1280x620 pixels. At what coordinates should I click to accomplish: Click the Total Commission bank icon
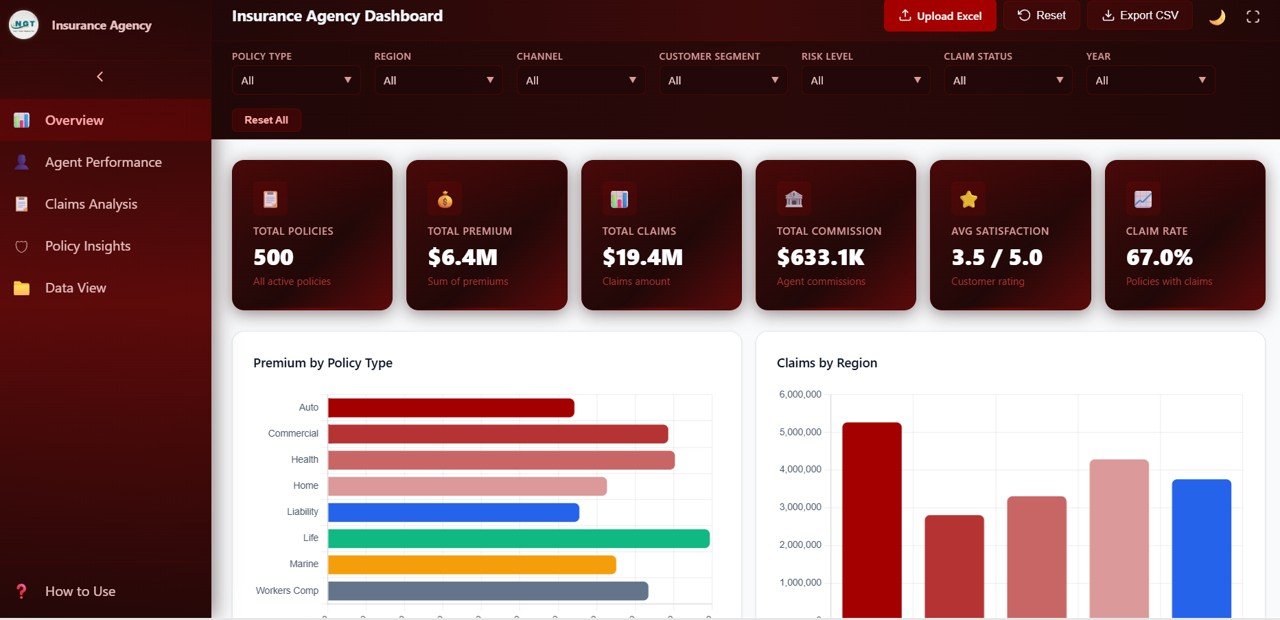coord(794,199)
